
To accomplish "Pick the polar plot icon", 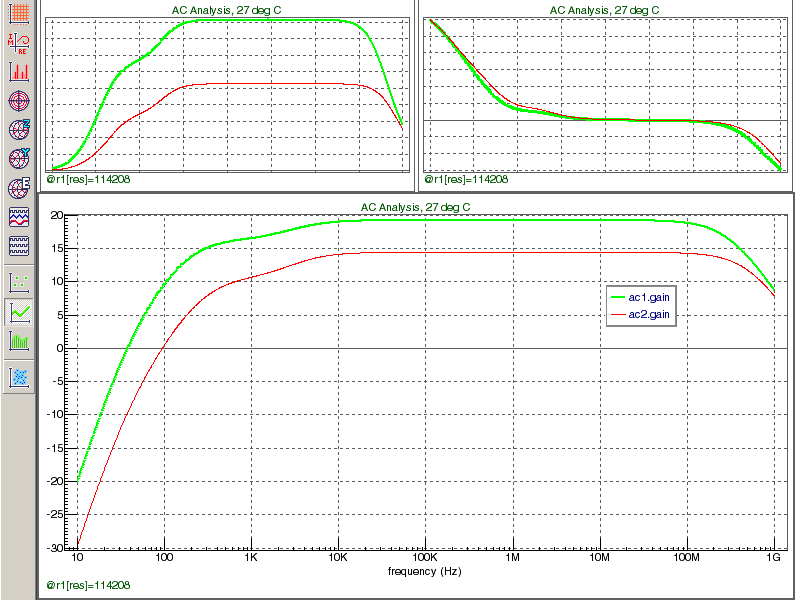I will [x=19, y=101].
